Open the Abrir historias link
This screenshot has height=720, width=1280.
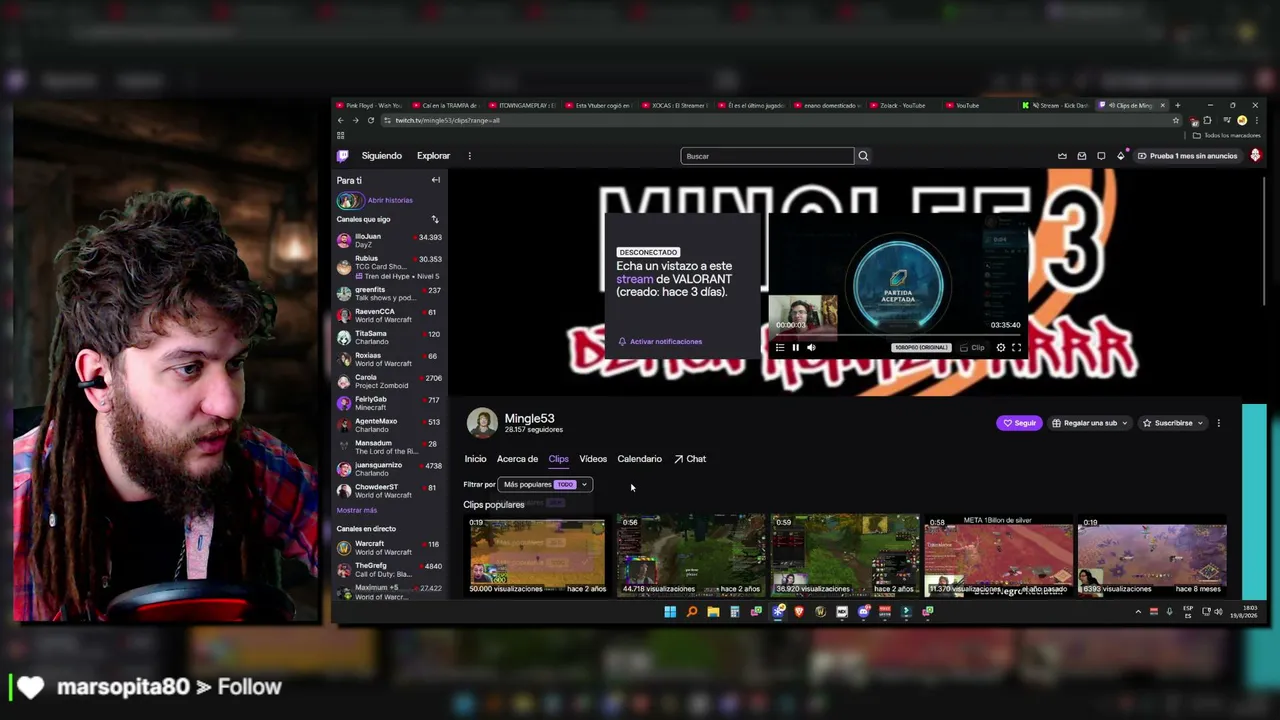390,201
